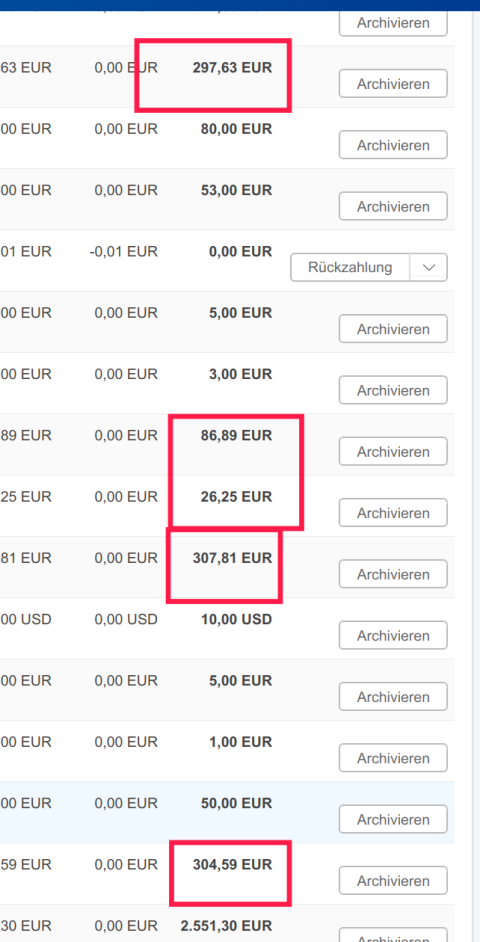
Task: Click Archivieren beside 26,25 EUR
Action: [x=393, y=512]
